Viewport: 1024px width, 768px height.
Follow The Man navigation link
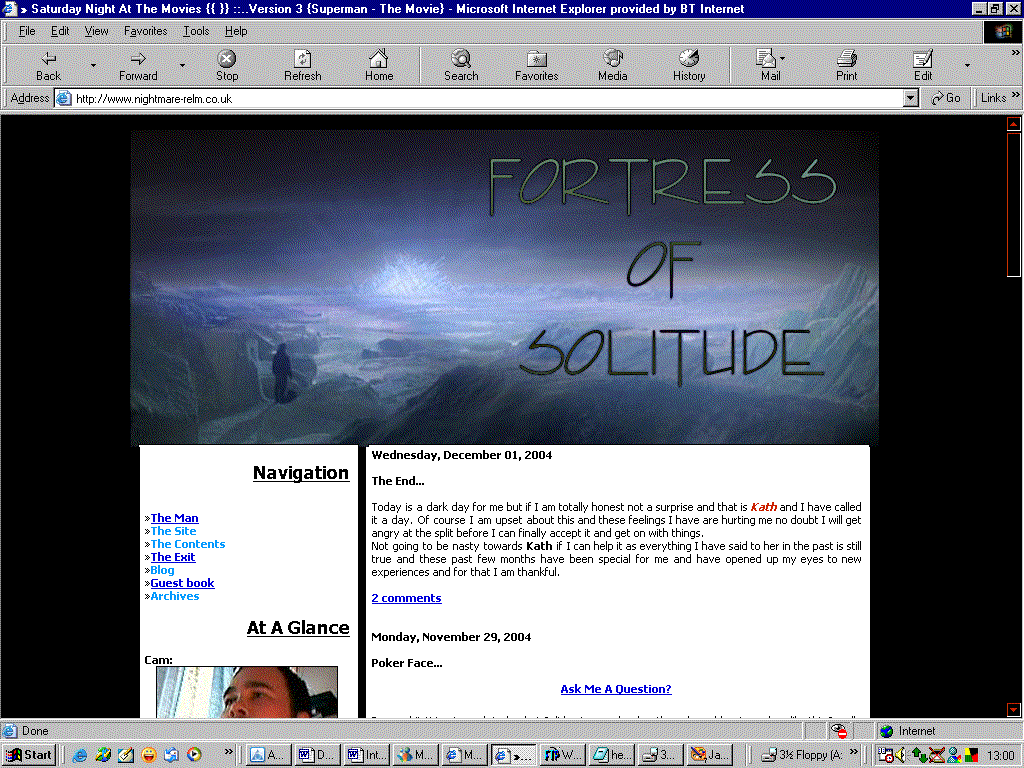coord(174,518)
